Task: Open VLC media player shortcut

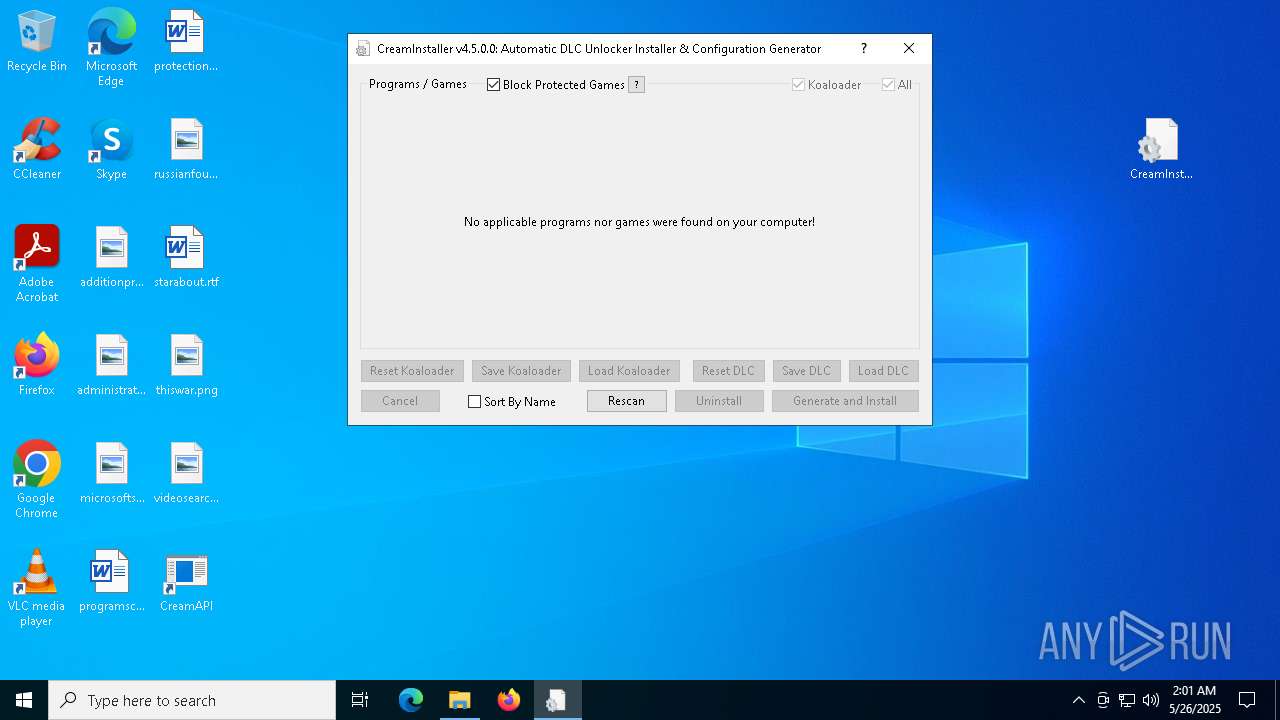Action: (x=36, y=588)
